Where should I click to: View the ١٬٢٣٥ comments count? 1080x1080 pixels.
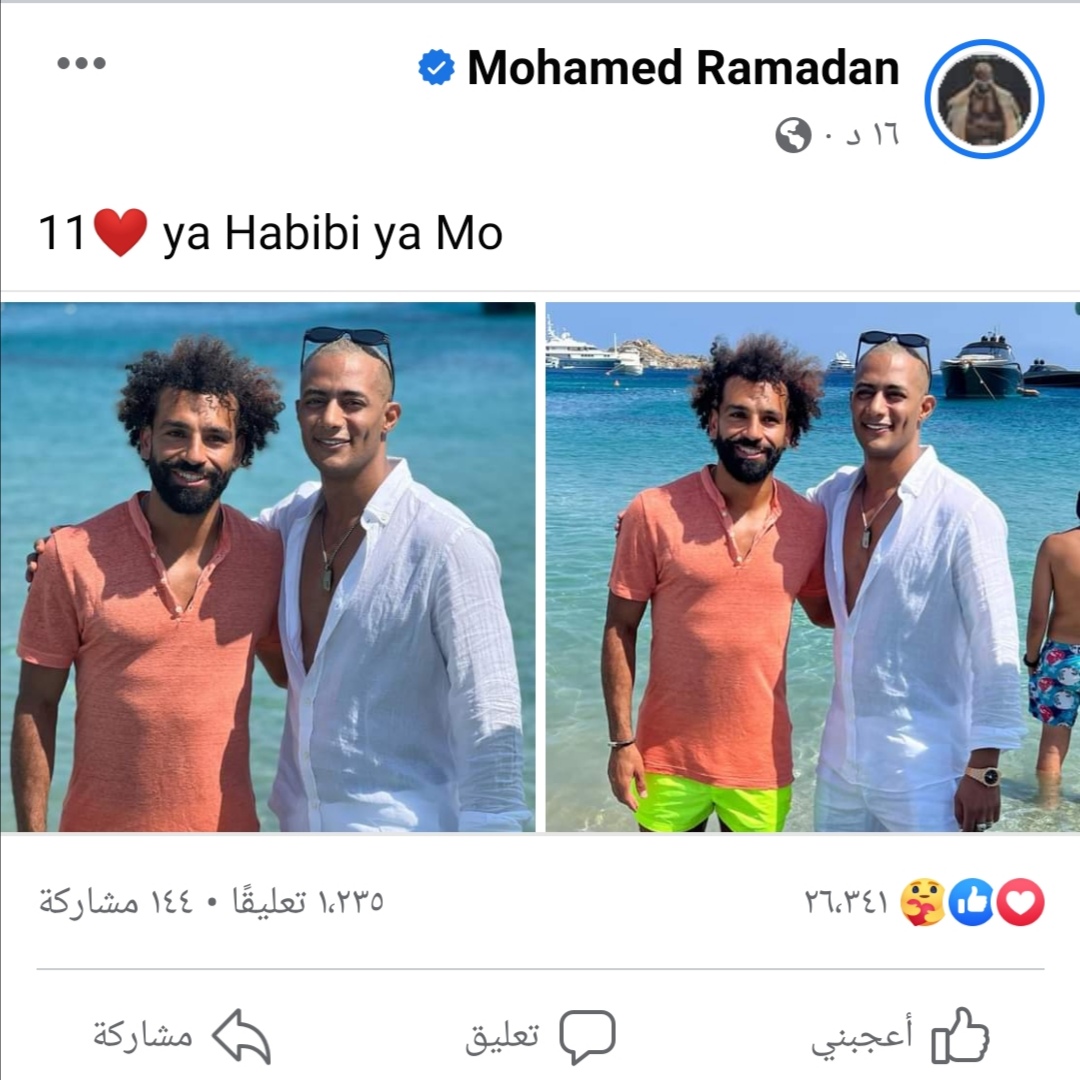coord(309,901)
